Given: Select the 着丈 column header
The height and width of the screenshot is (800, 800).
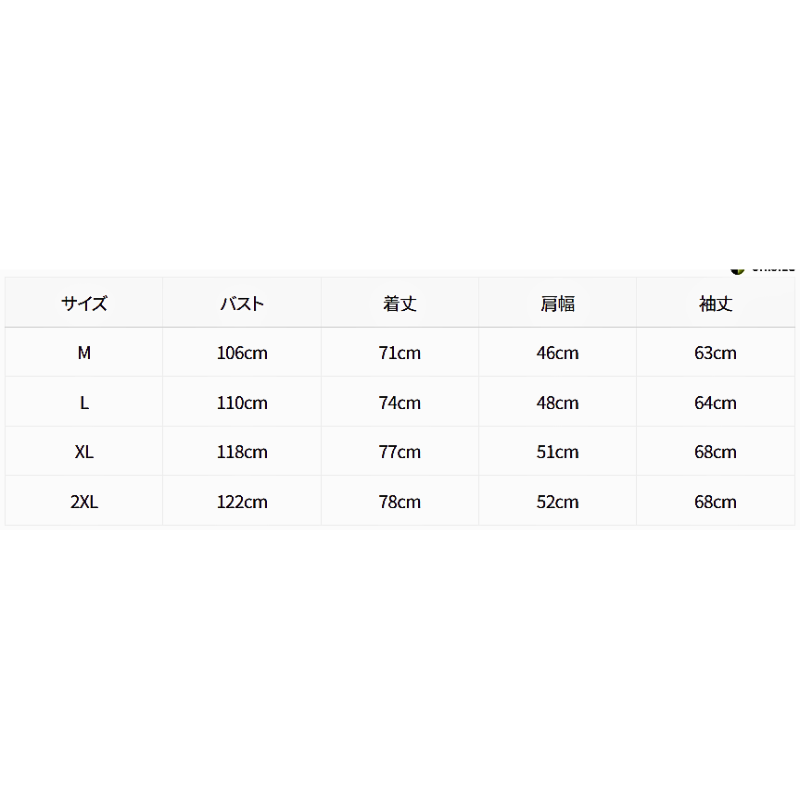Looking at the screenshot, I should pos(399,304).
